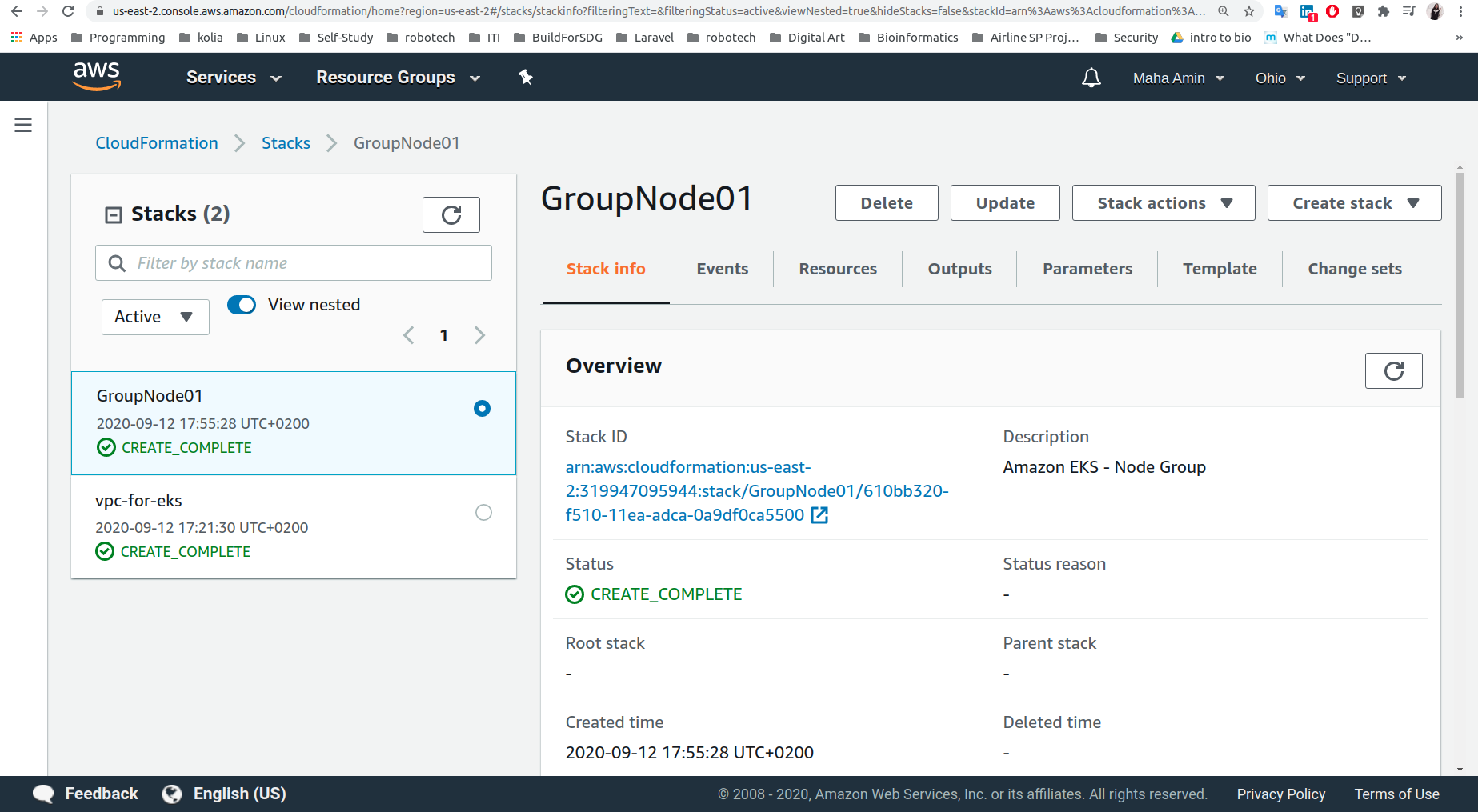Click the LinkedIn extension icon
Screen dimensions: 1478x812
1308,12
